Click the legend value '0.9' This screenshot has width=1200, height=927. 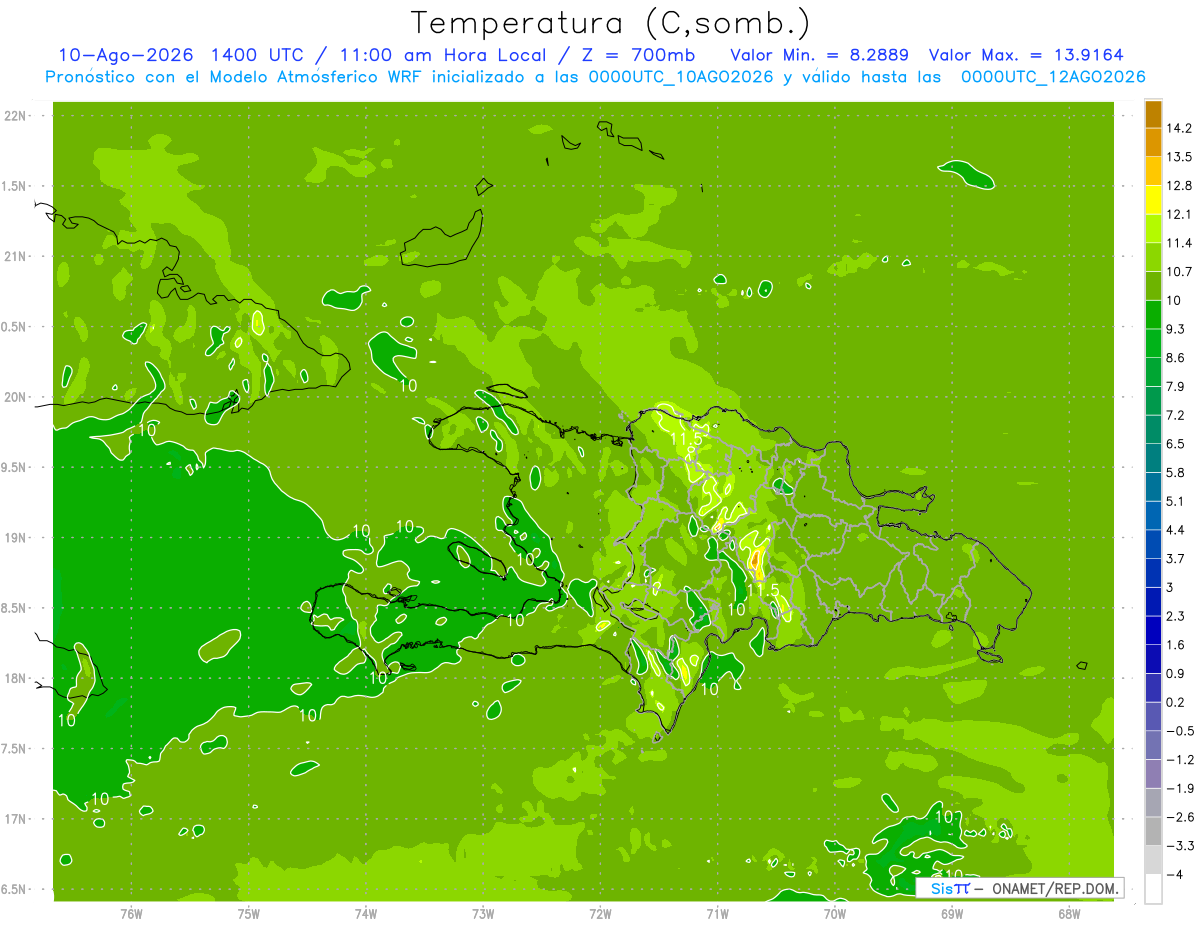pyautogui.click(x=1176, y=673)
